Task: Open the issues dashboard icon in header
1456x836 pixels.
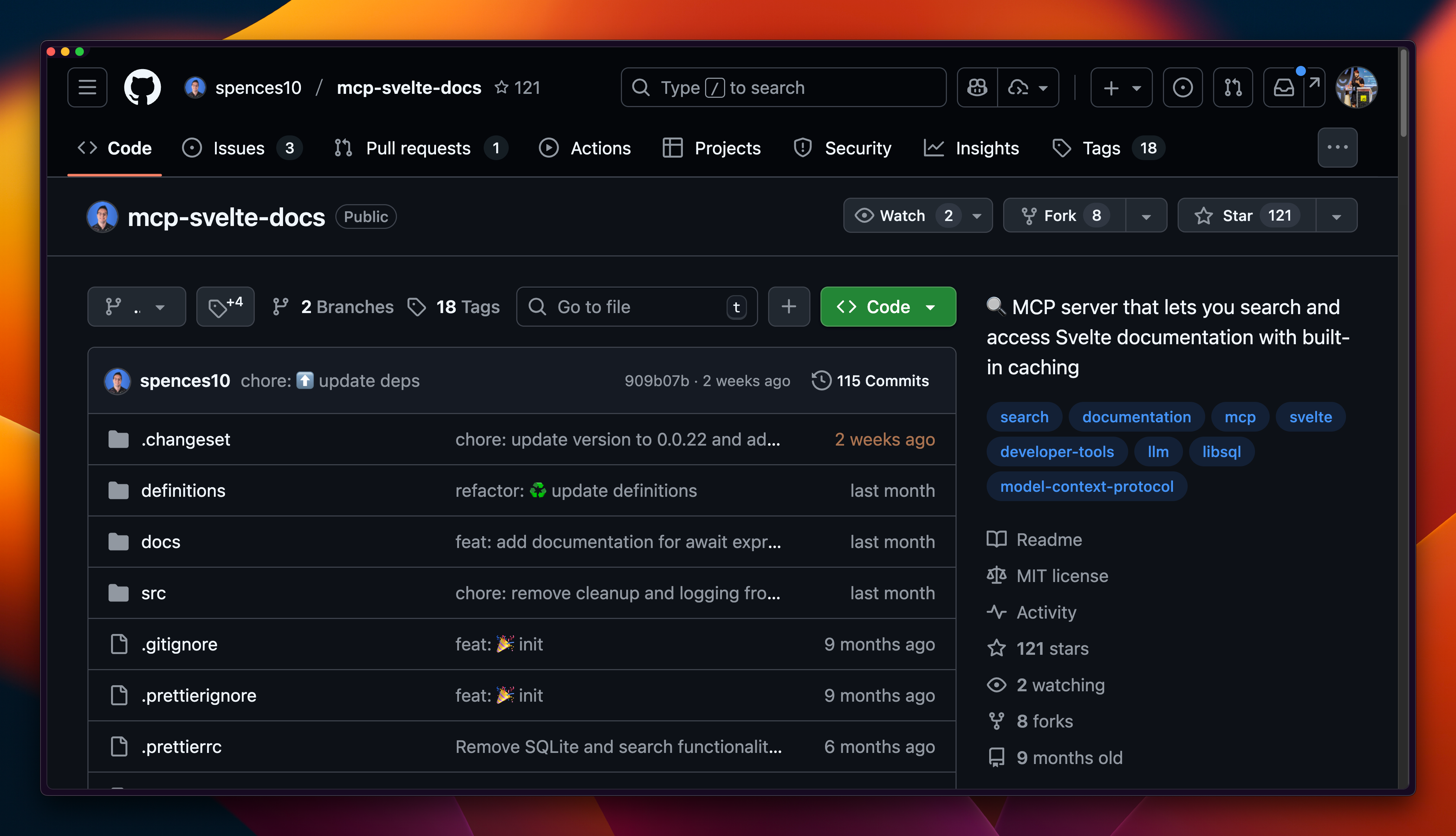Action: [1183, 87]
